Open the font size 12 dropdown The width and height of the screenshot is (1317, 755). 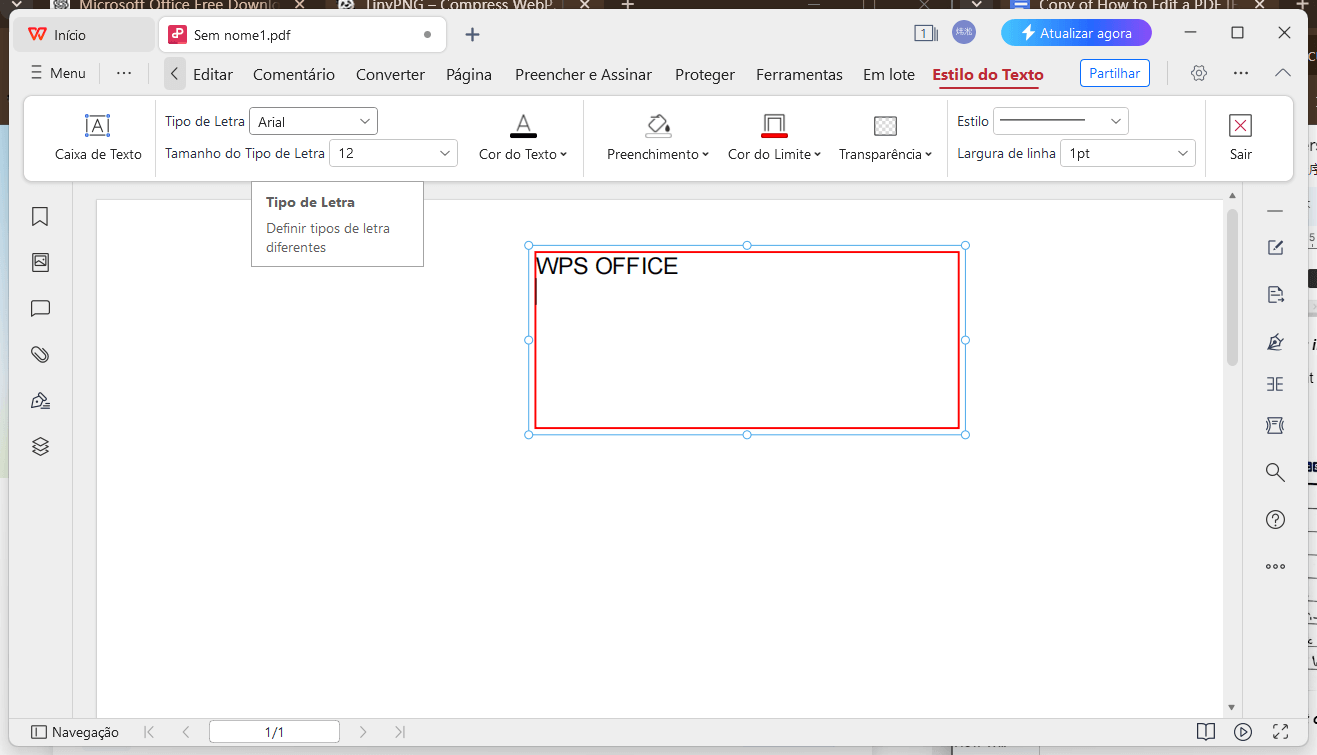[394, 153]
